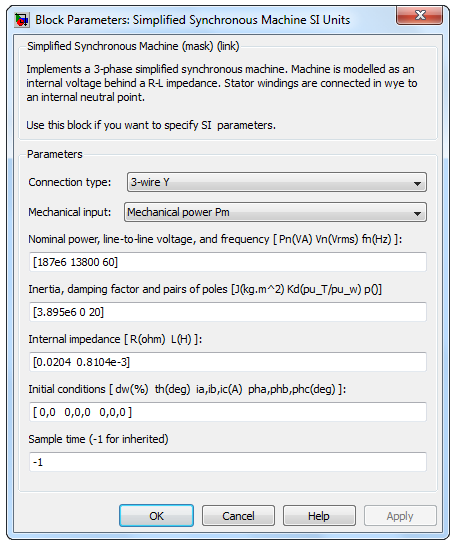Focus the Inertia, damping factor input field
Image resolution: width=456 pixels, height=548 pixels.
coord(228,312)
